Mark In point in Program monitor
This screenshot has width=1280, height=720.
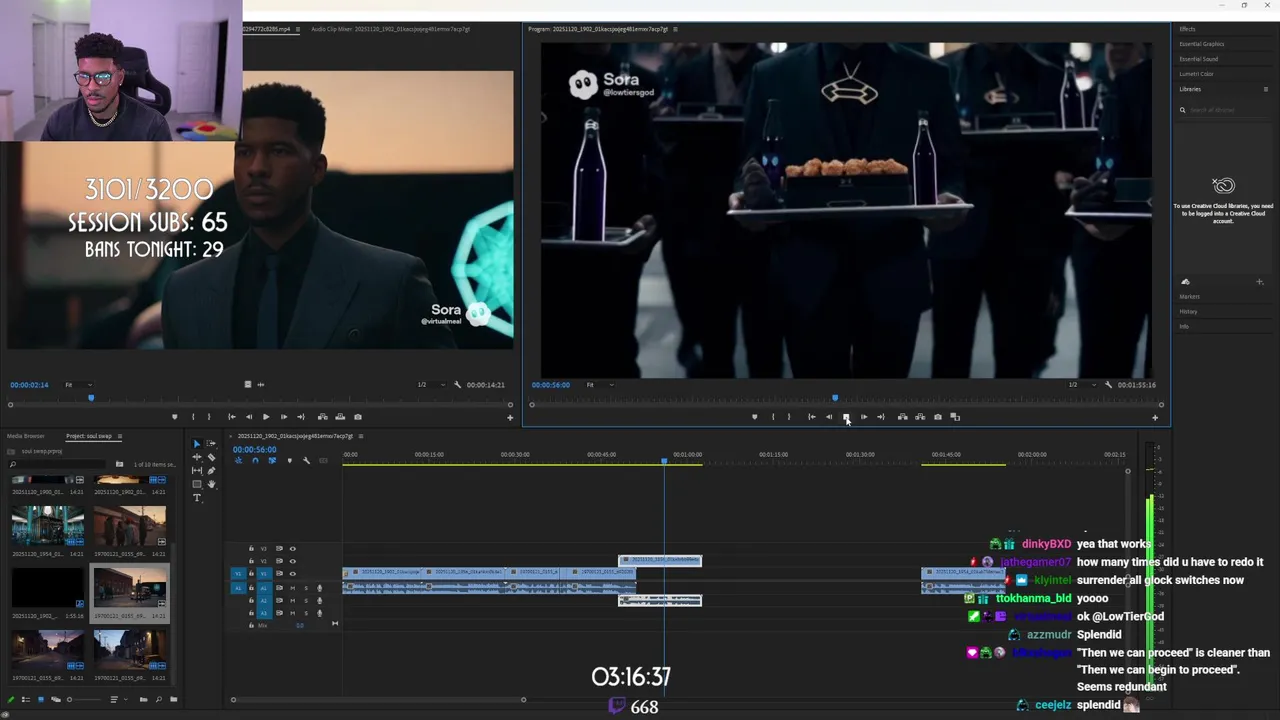[773, 417]
